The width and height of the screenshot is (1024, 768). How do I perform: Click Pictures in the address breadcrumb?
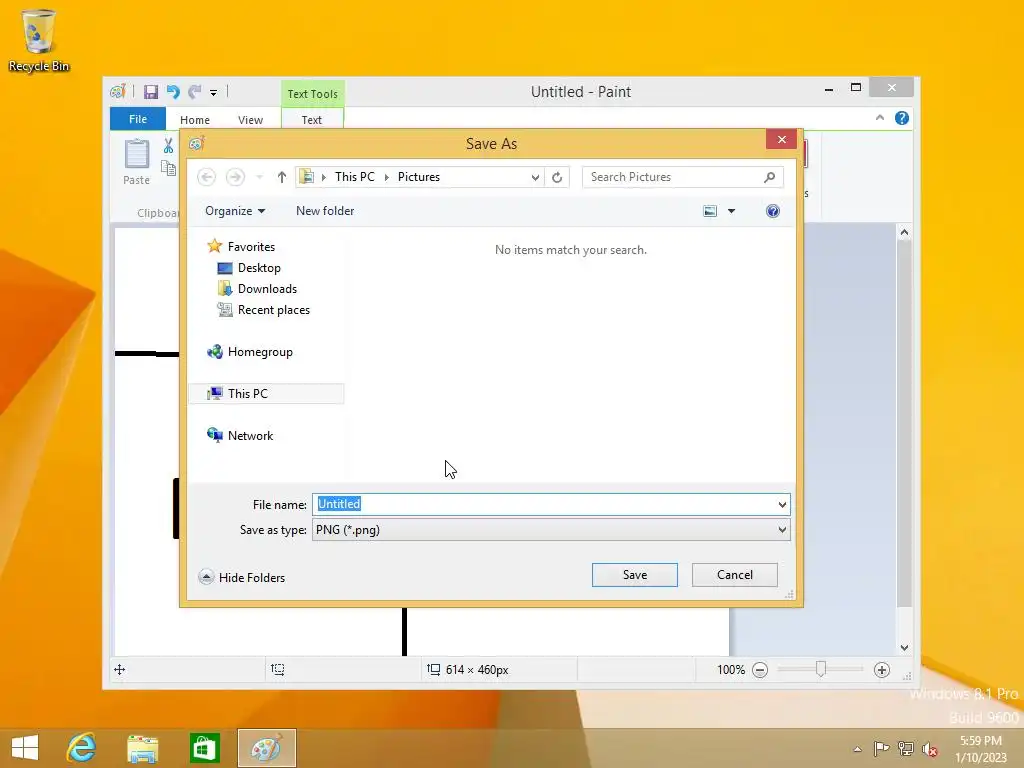419,177
